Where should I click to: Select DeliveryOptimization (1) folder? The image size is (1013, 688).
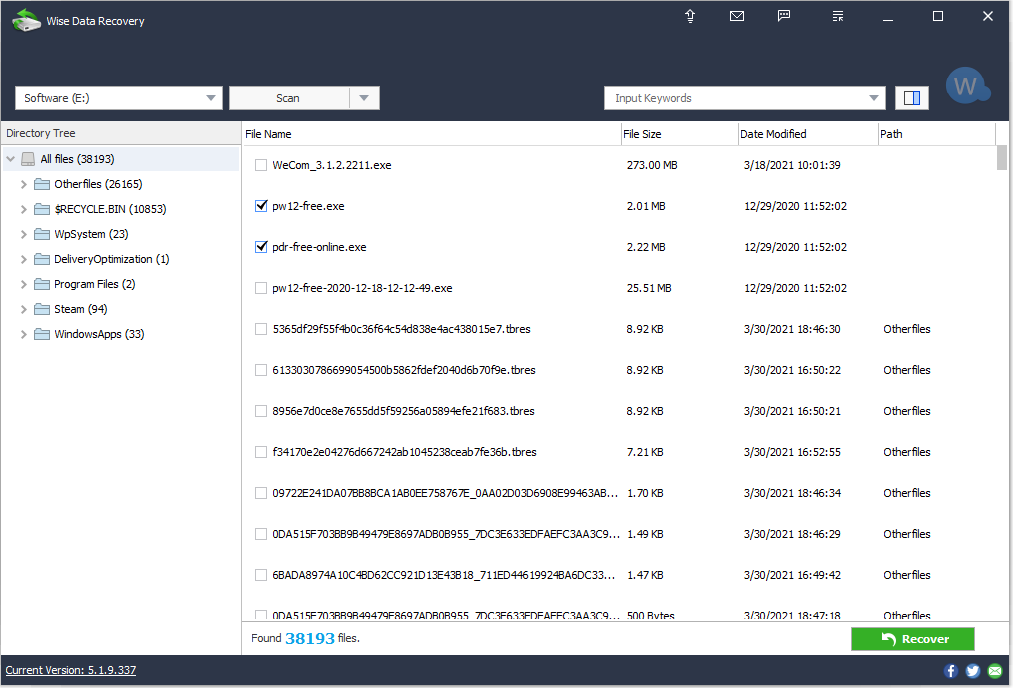[112, 259]
